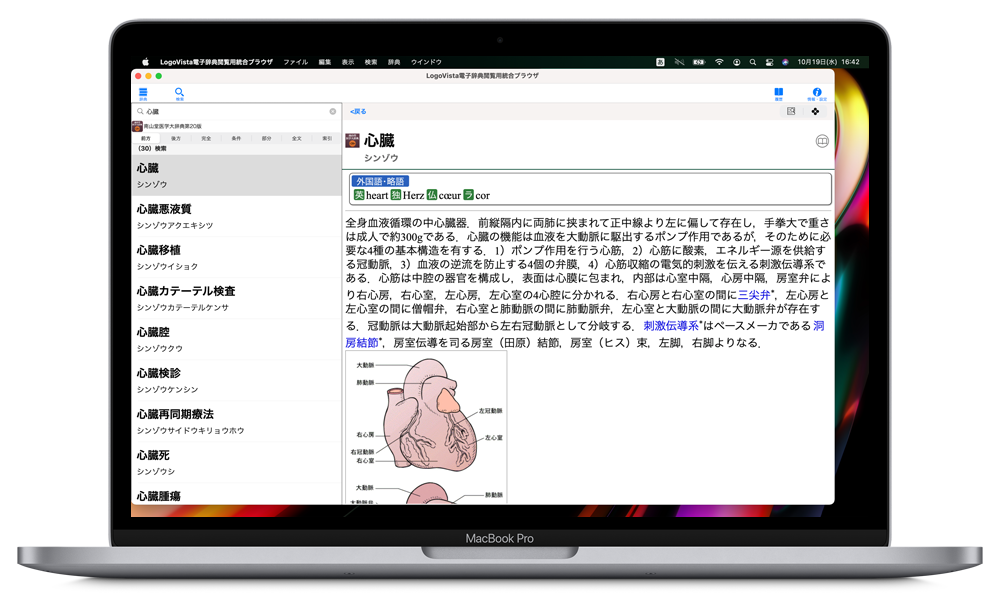
Task: Select the 全文 search mode tab
Action: pos(297,138)
